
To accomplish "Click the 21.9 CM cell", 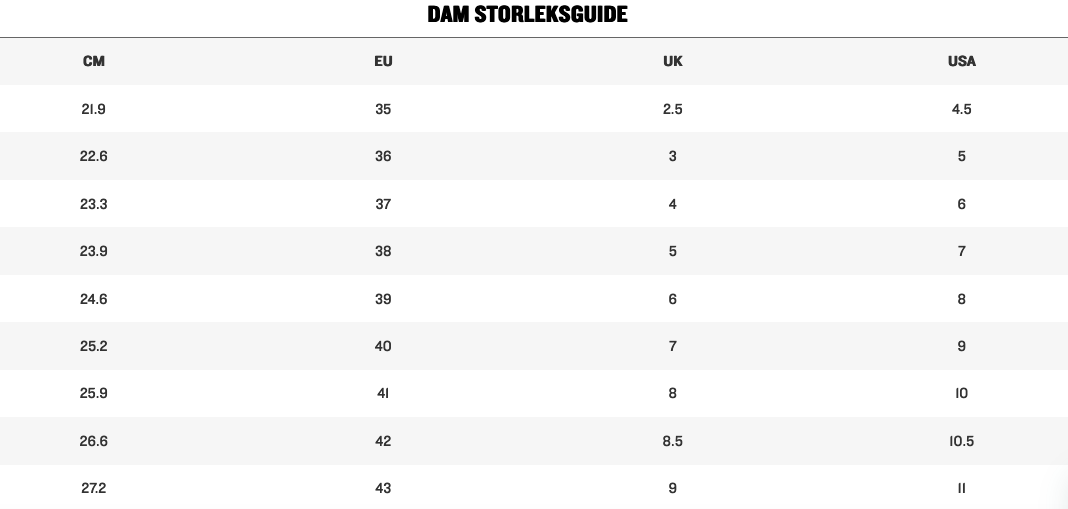I will (93, 109).
